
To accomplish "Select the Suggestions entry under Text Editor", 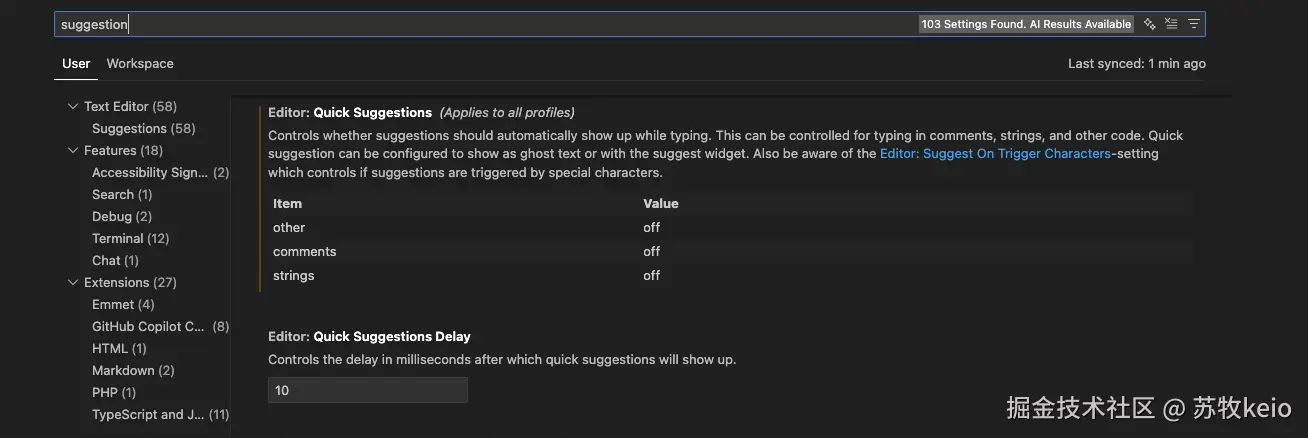I will [x=129, y=128].
